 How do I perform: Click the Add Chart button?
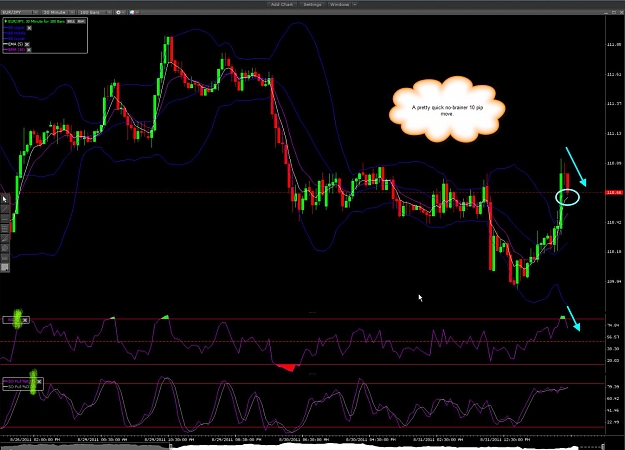click(282, 4)
